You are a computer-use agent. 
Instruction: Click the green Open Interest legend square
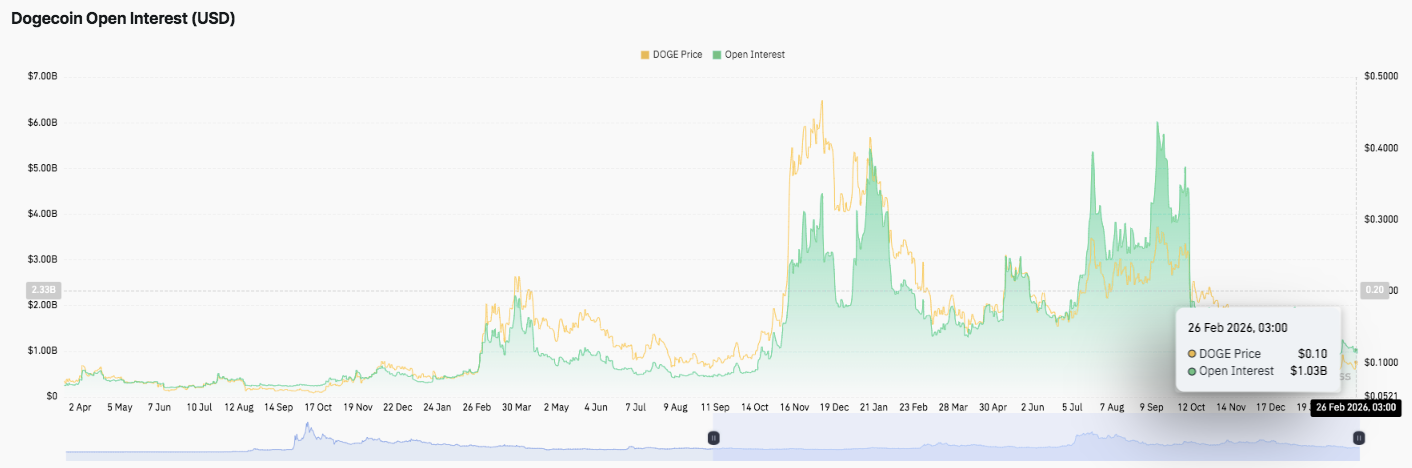(716, 54)
